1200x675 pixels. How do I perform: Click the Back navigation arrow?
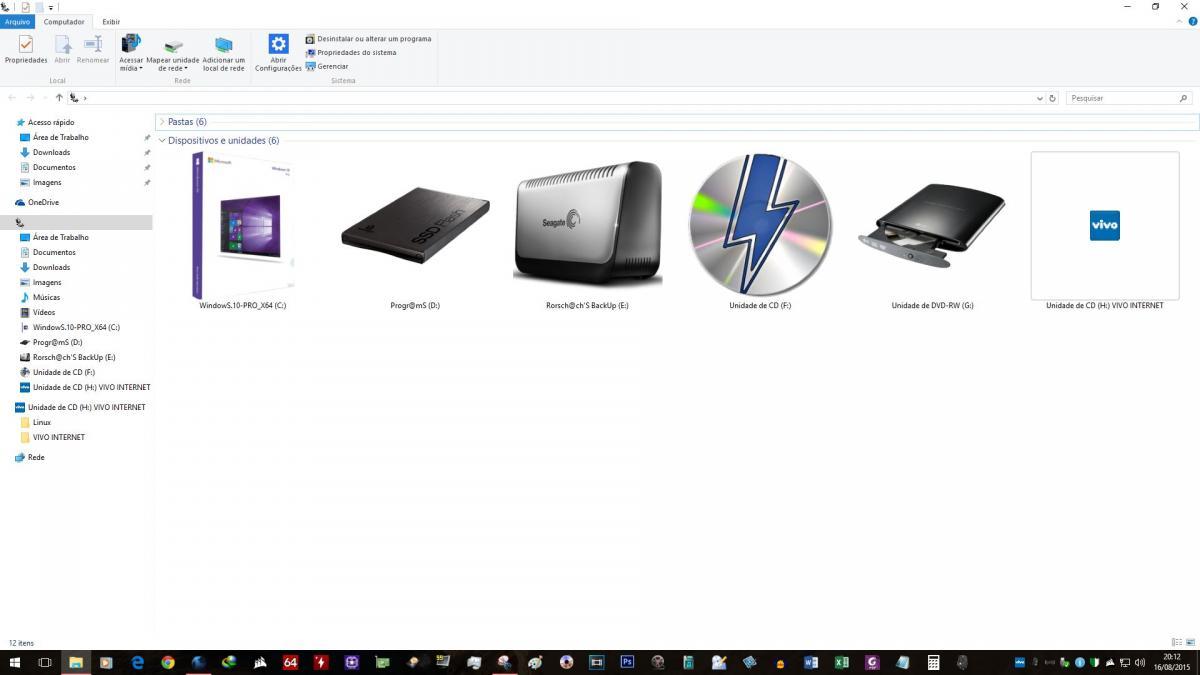[x=12, y=98]
